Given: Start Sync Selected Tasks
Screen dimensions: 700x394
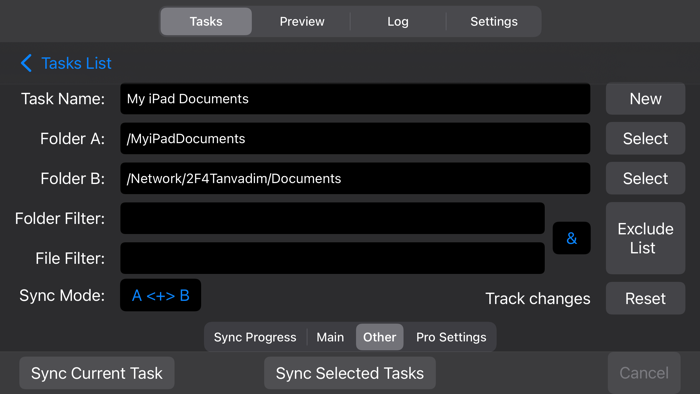Looking at the screenshot, I should (350, 373).
